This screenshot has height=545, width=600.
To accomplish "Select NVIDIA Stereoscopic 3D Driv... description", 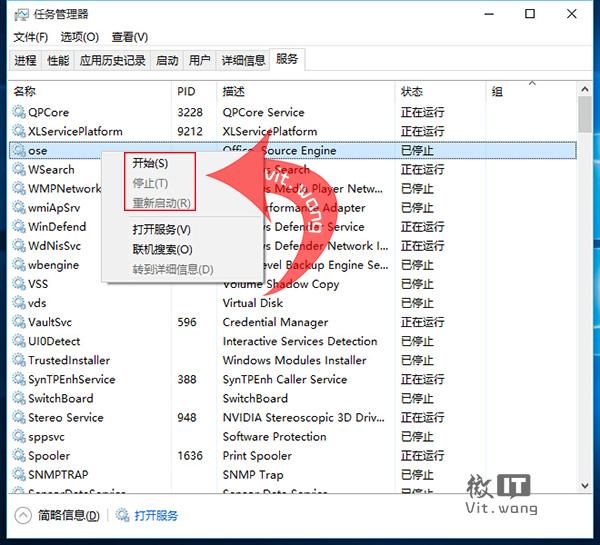I will (303, 418).
